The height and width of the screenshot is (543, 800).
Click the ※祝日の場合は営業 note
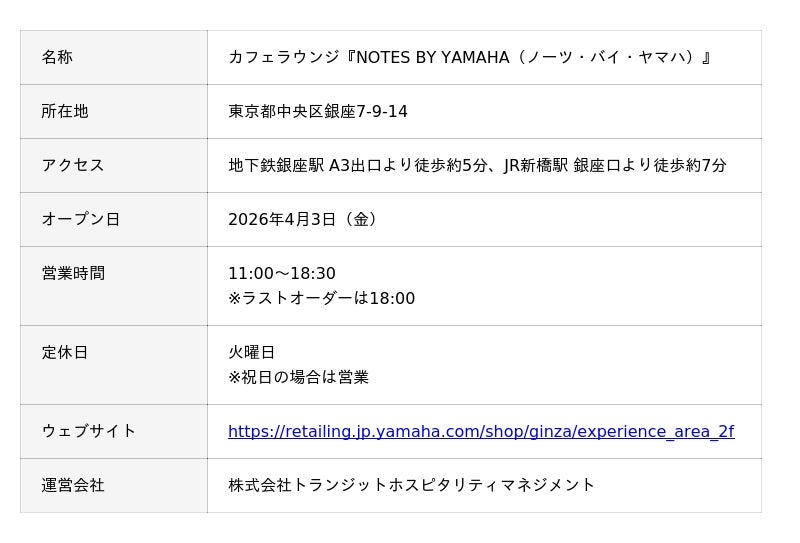tap(298, 378)
